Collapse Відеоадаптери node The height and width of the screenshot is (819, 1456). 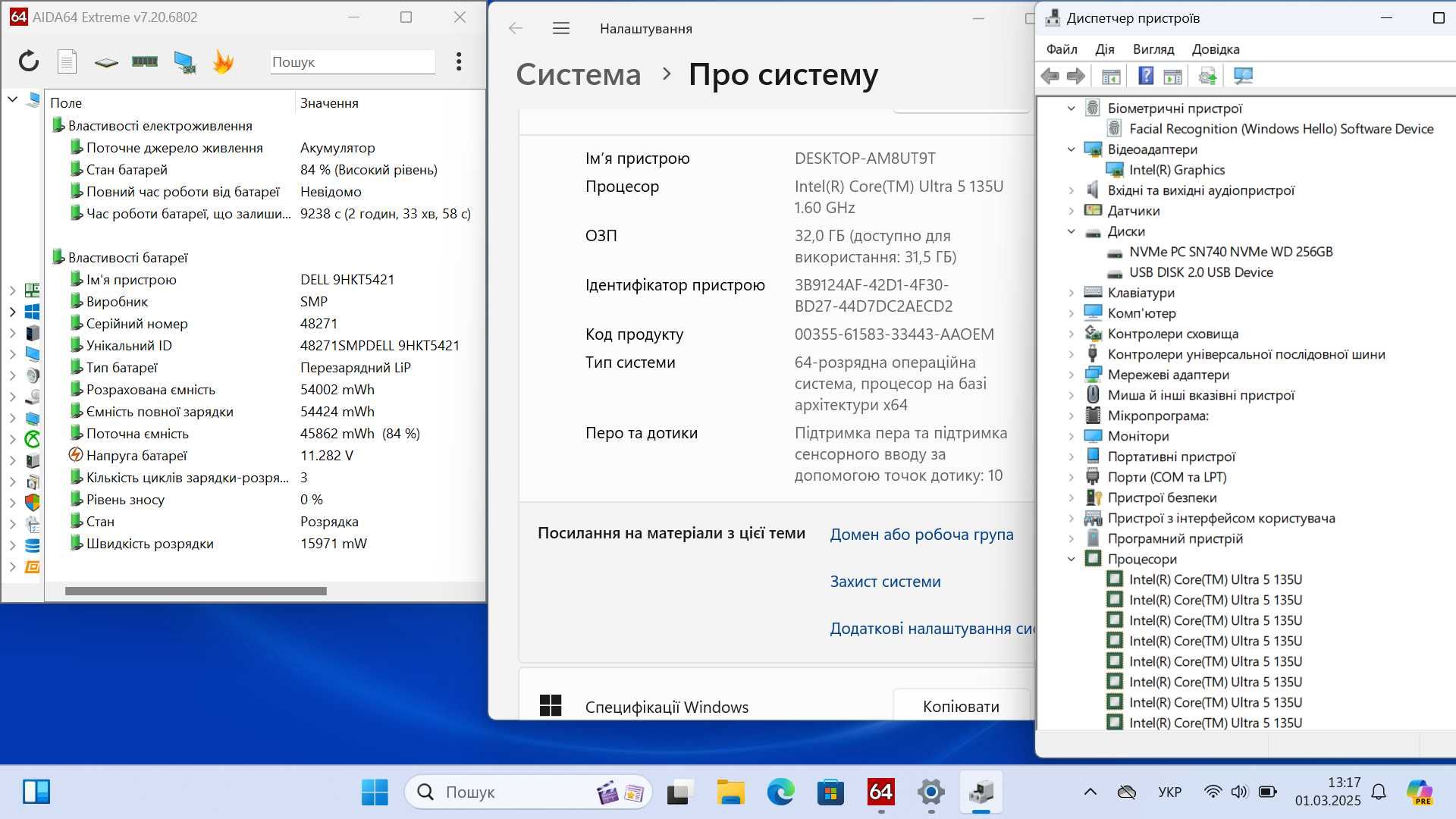tap(1072, 149)
